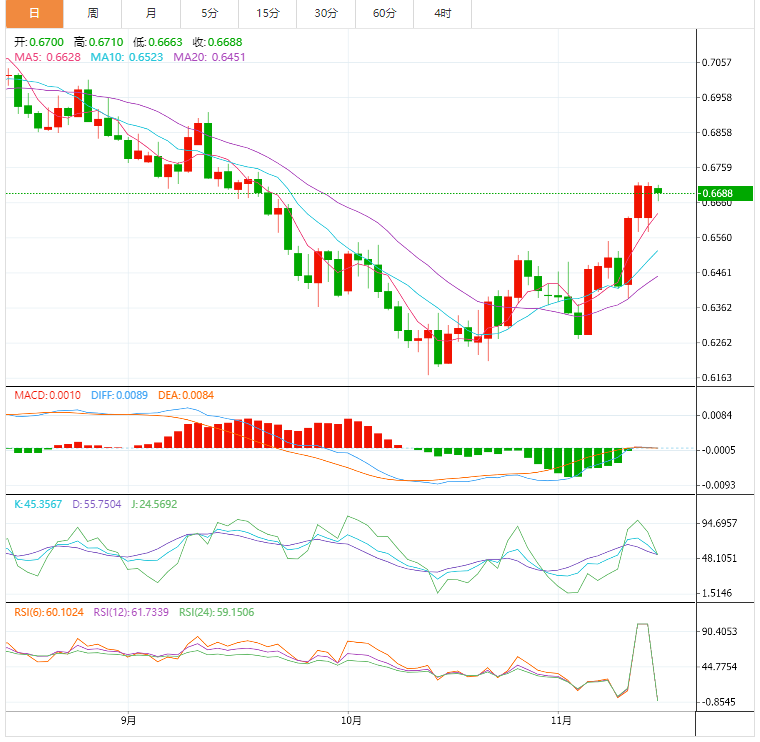This screenshot has width=760, height=742.
Task: Click the DEA: 0.0084 indicator label
Action: (186, 395)
